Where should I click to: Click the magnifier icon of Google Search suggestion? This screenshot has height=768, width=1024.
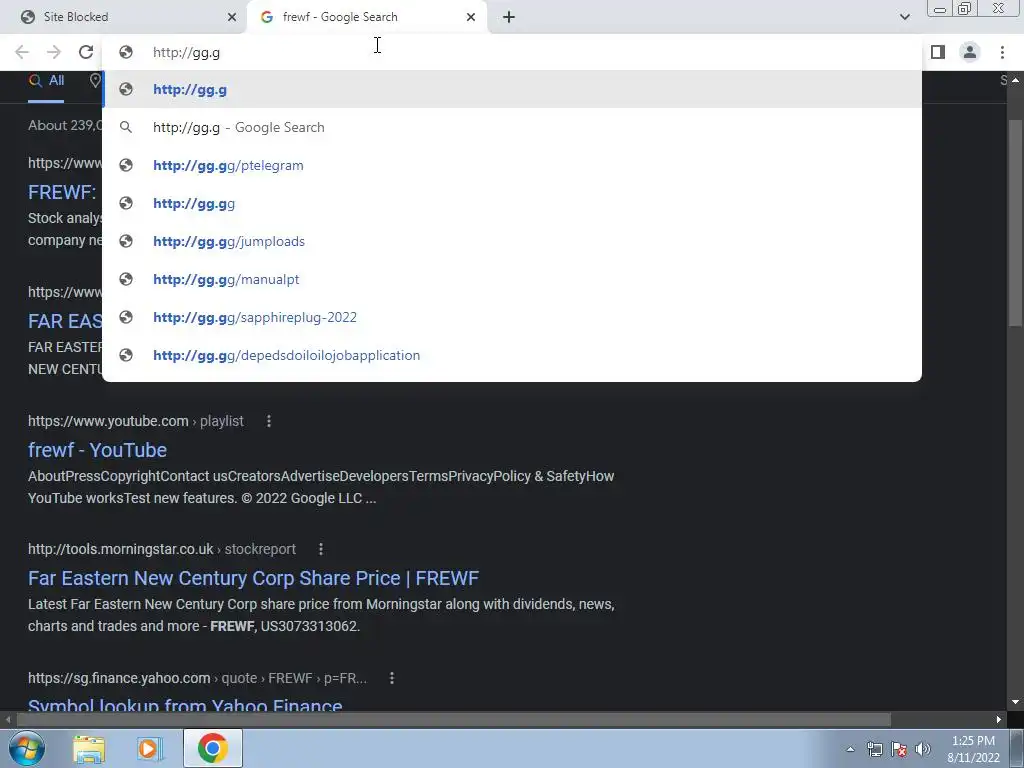coord(126,127)
